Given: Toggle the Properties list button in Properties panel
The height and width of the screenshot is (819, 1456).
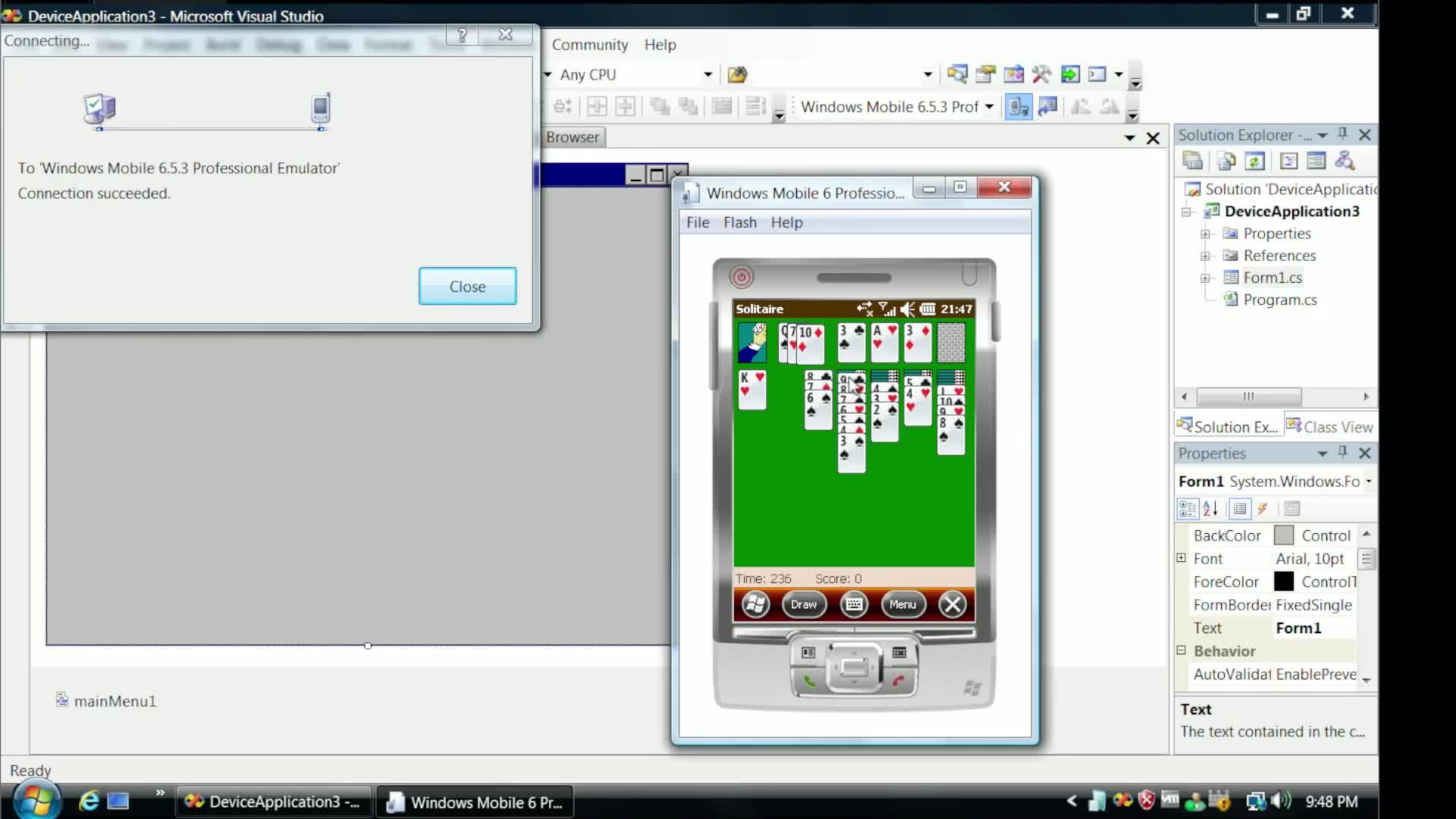Looking at the screenshot, I should pos(1240,509).
